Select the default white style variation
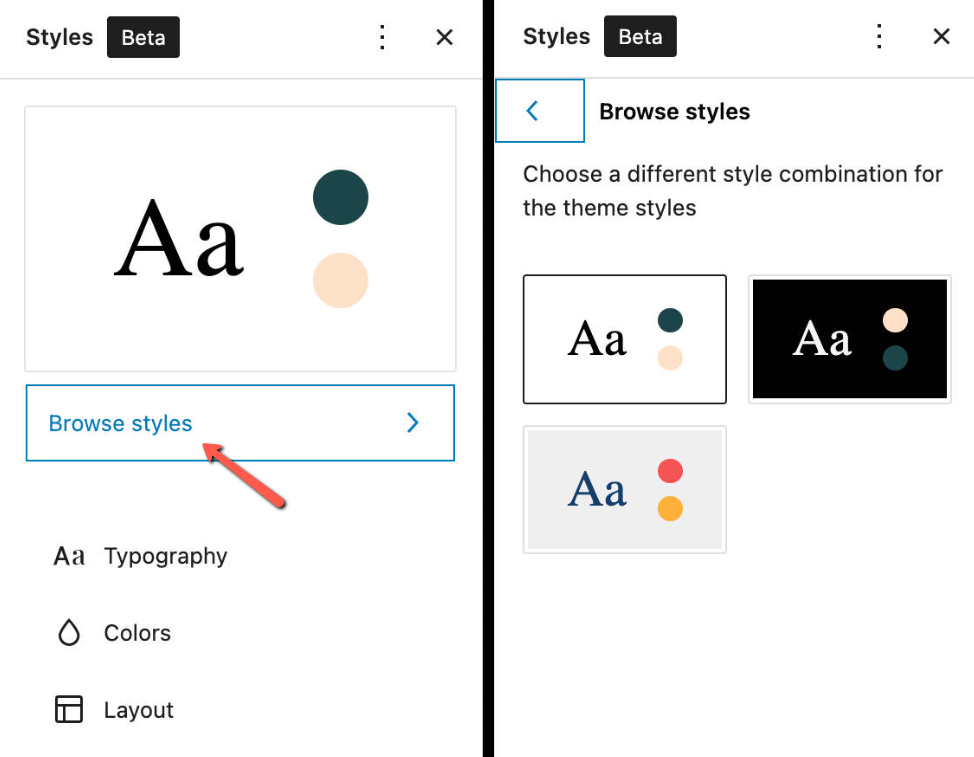Image resolution: width=974 pixels, height=757 pixels. pyautogui.click(x=624, y=339)
